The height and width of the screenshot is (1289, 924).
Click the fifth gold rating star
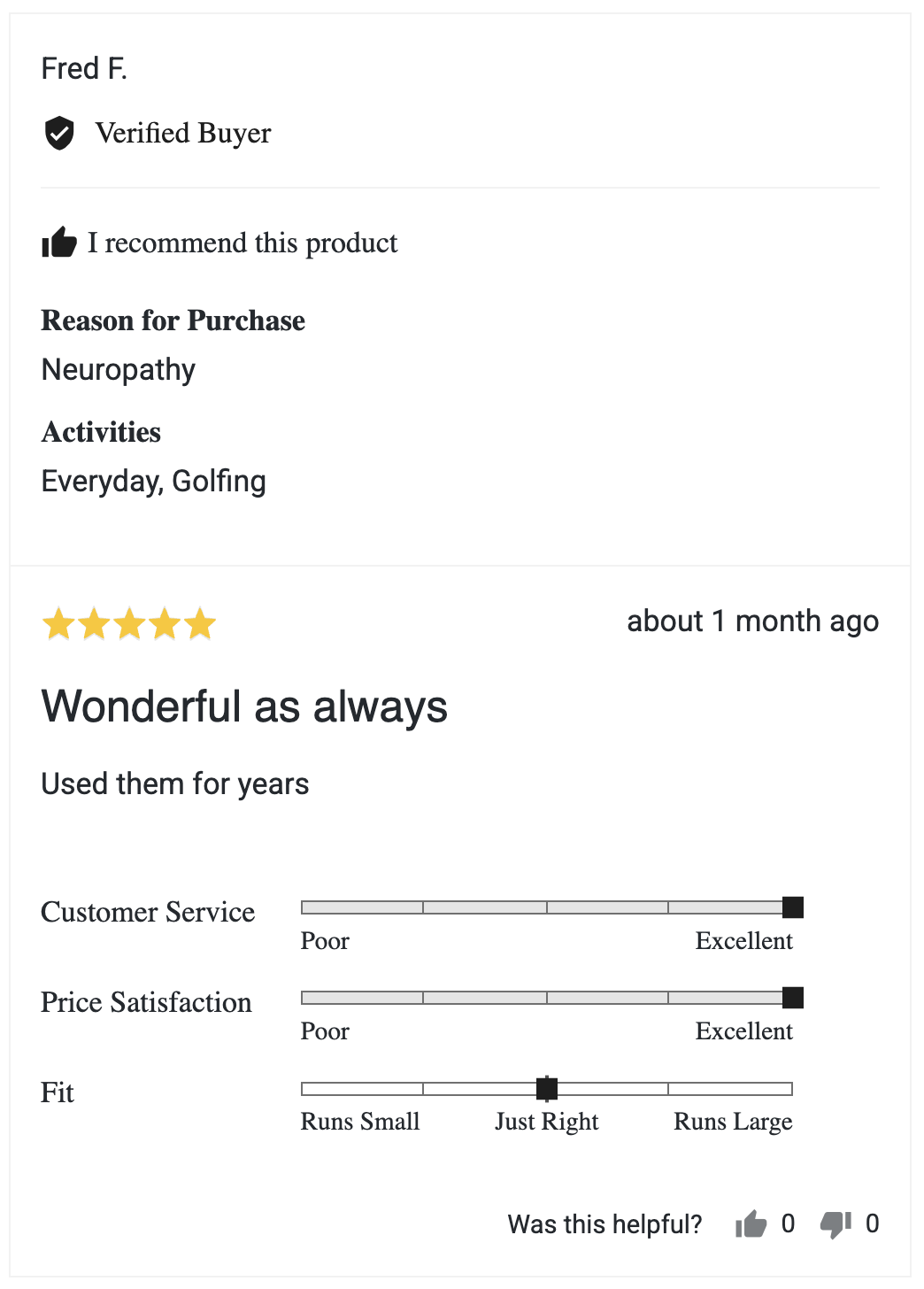tap(201, 624)
